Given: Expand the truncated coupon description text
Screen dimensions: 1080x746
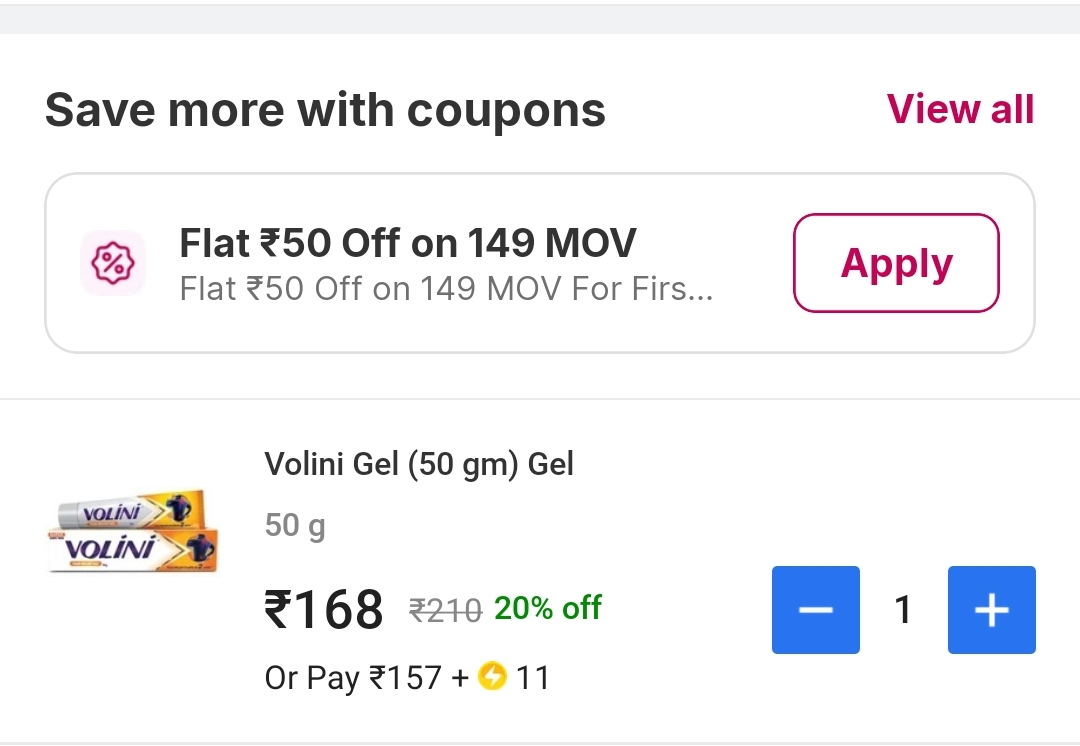Looking at the screenshot, I should (x=446, y=289).
